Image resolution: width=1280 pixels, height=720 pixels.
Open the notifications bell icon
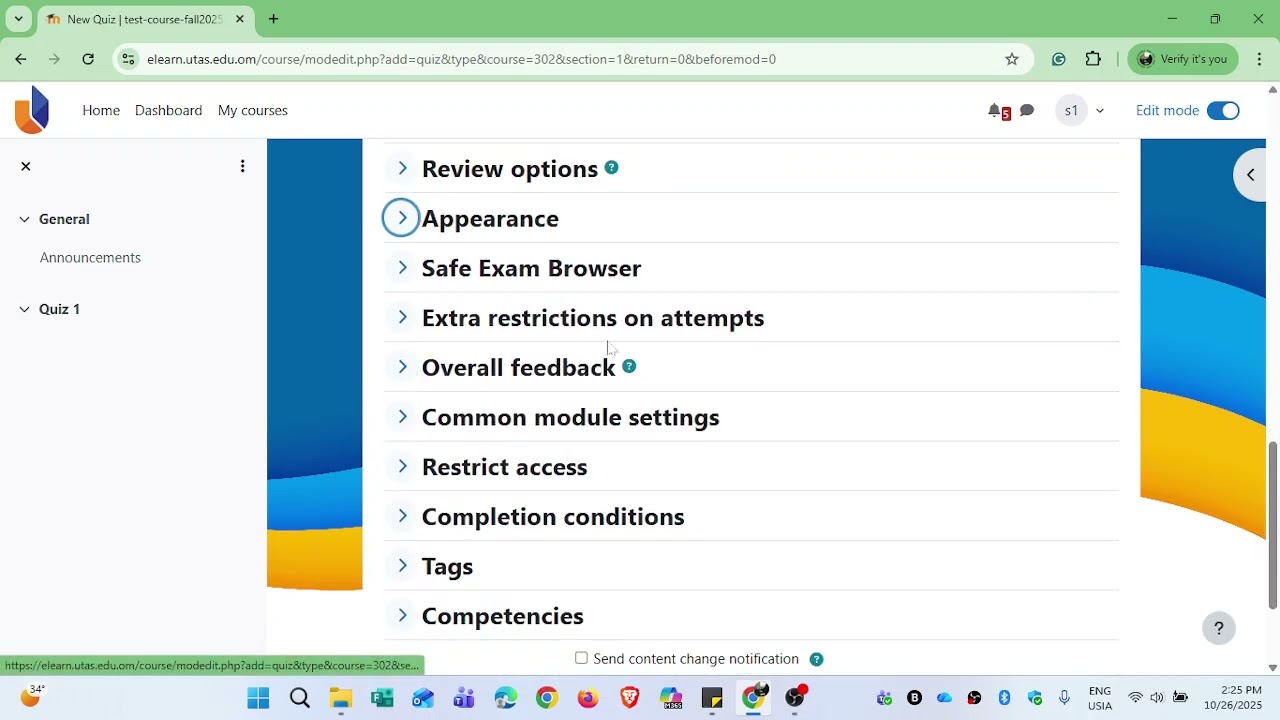(x=995, y=111)
